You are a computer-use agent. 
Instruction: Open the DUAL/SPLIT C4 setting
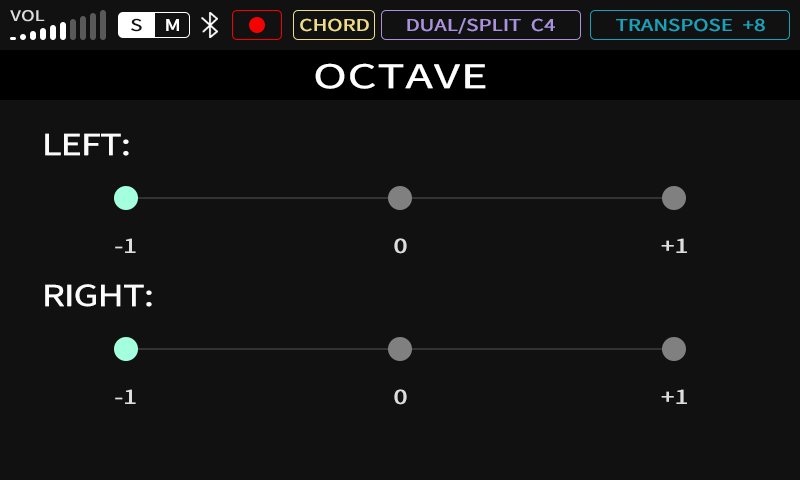[x=480, y=25]
